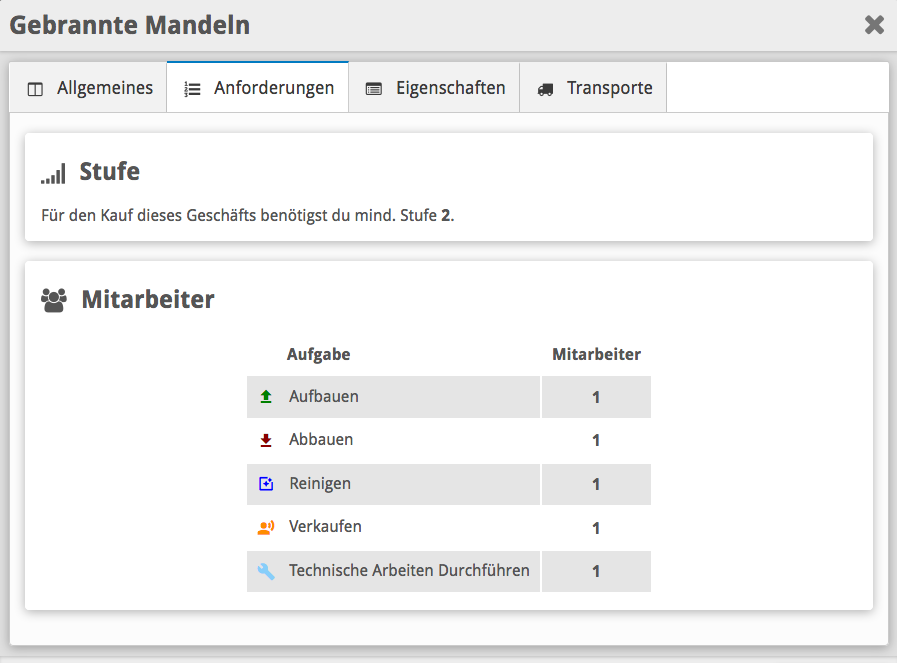This screenshot has width=897, height=663.
Task: Close the Gebrannte Mandeln dialog
Action: click(x=874, y=25)
